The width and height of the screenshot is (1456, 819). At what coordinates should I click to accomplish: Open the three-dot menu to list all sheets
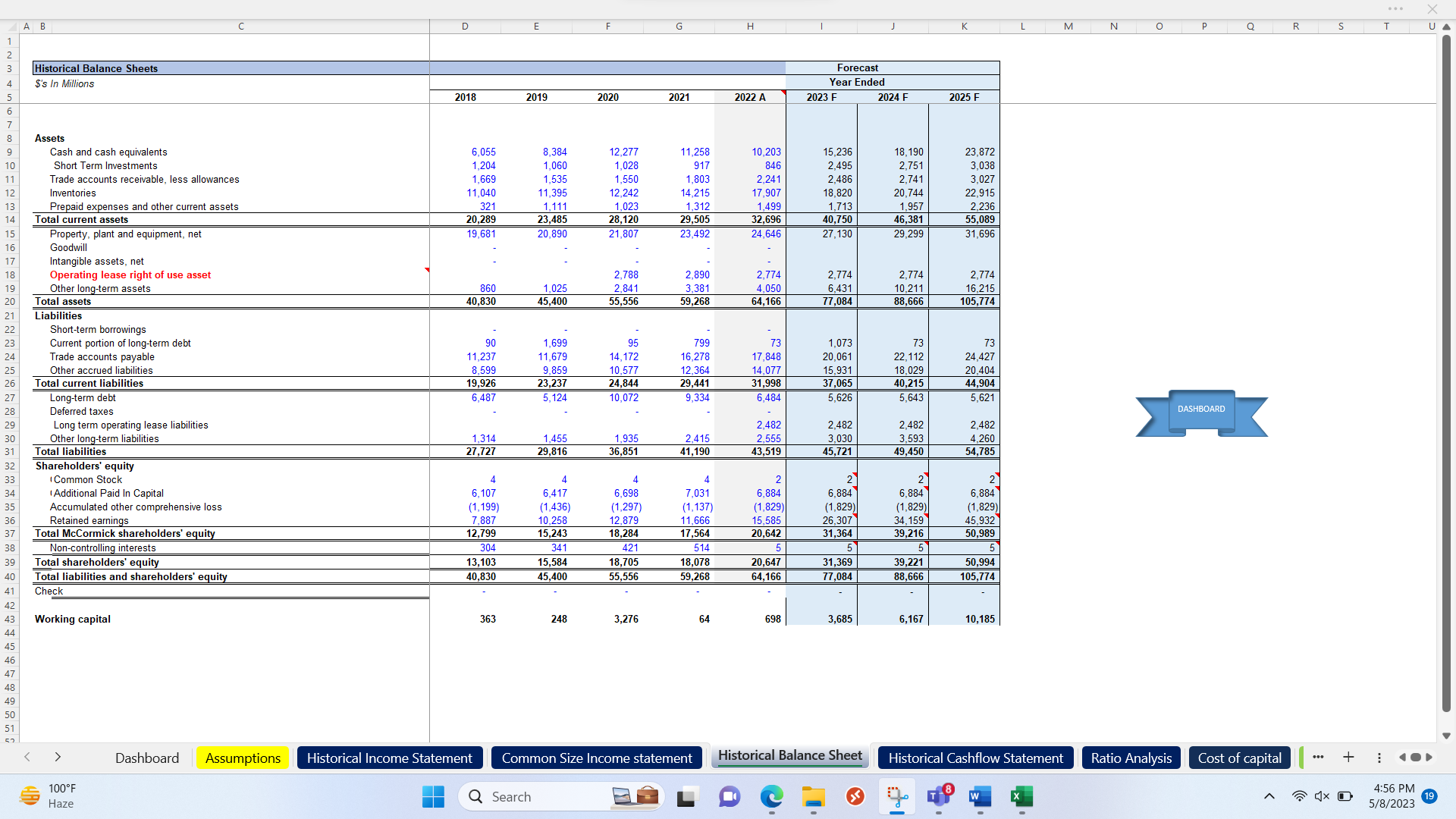pyautogui.click(x=1319, y=758)
